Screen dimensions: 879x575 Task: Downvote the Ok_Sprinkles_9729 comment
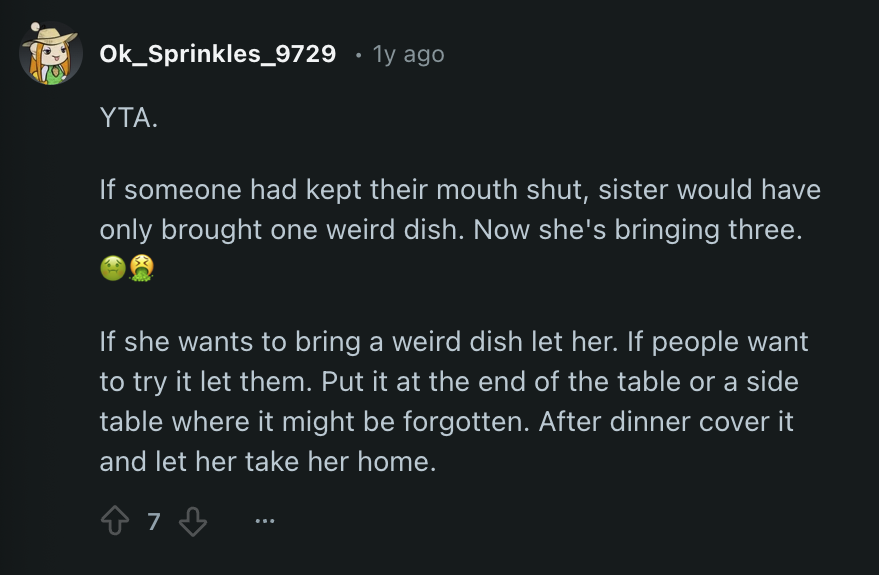coord(193,521)
